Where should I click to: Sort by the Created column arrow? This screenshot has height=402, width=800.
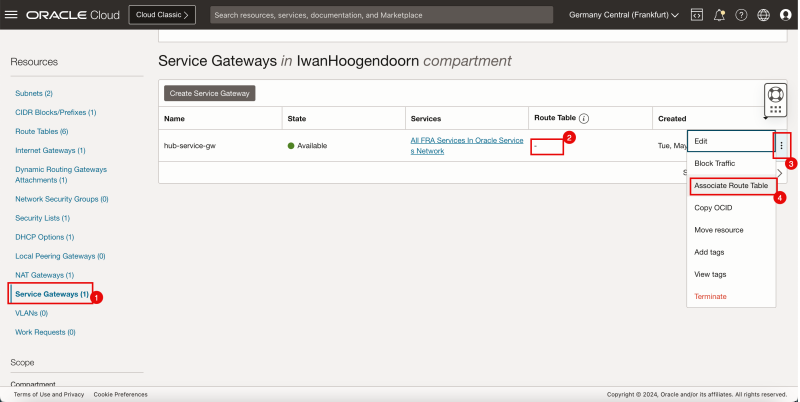[766, 119]
